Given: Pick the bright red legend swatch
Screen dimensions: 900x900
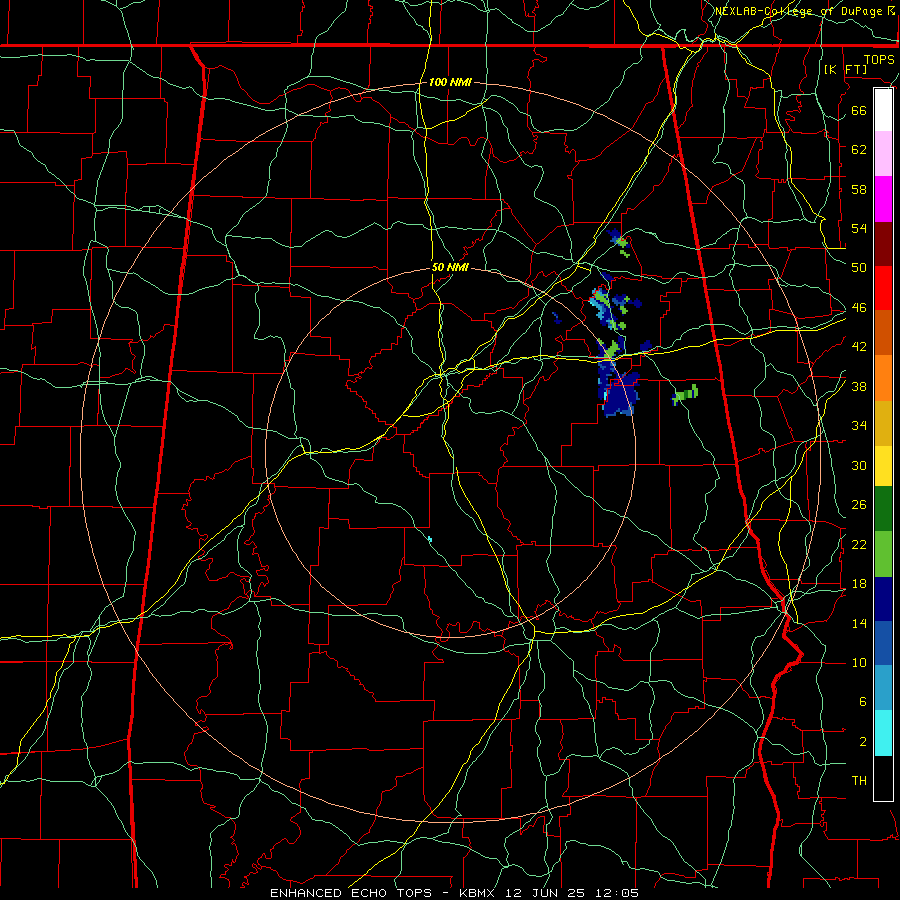Looking at the screenshot, I should pyautogui.click(x=883, y=288).
